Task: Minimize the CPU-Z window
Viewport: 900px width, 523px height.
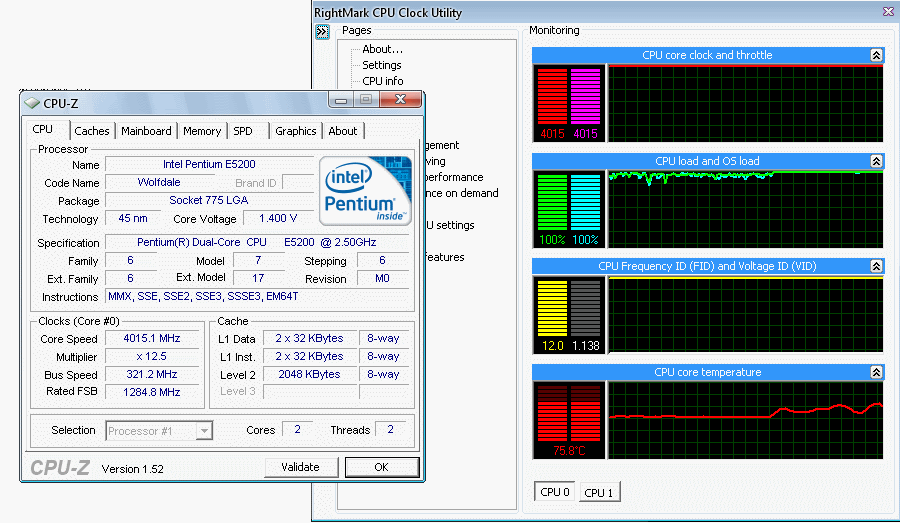Action: coord(341,99)
